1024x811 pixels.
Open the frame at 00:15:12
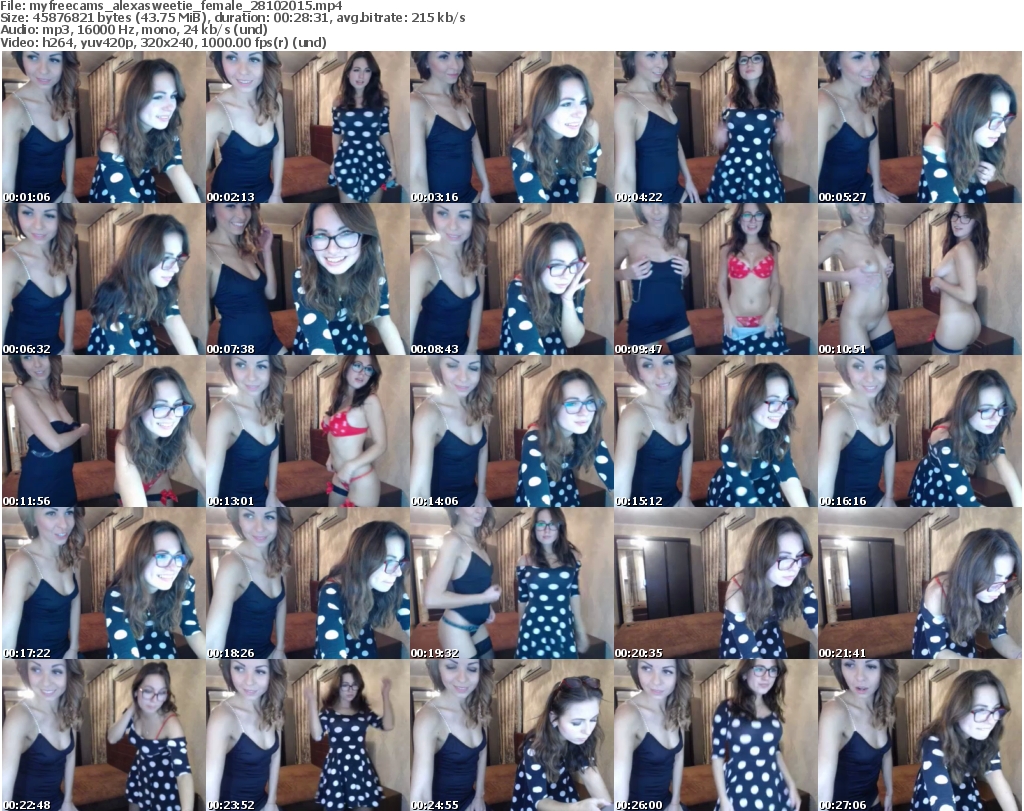point(715,431)
